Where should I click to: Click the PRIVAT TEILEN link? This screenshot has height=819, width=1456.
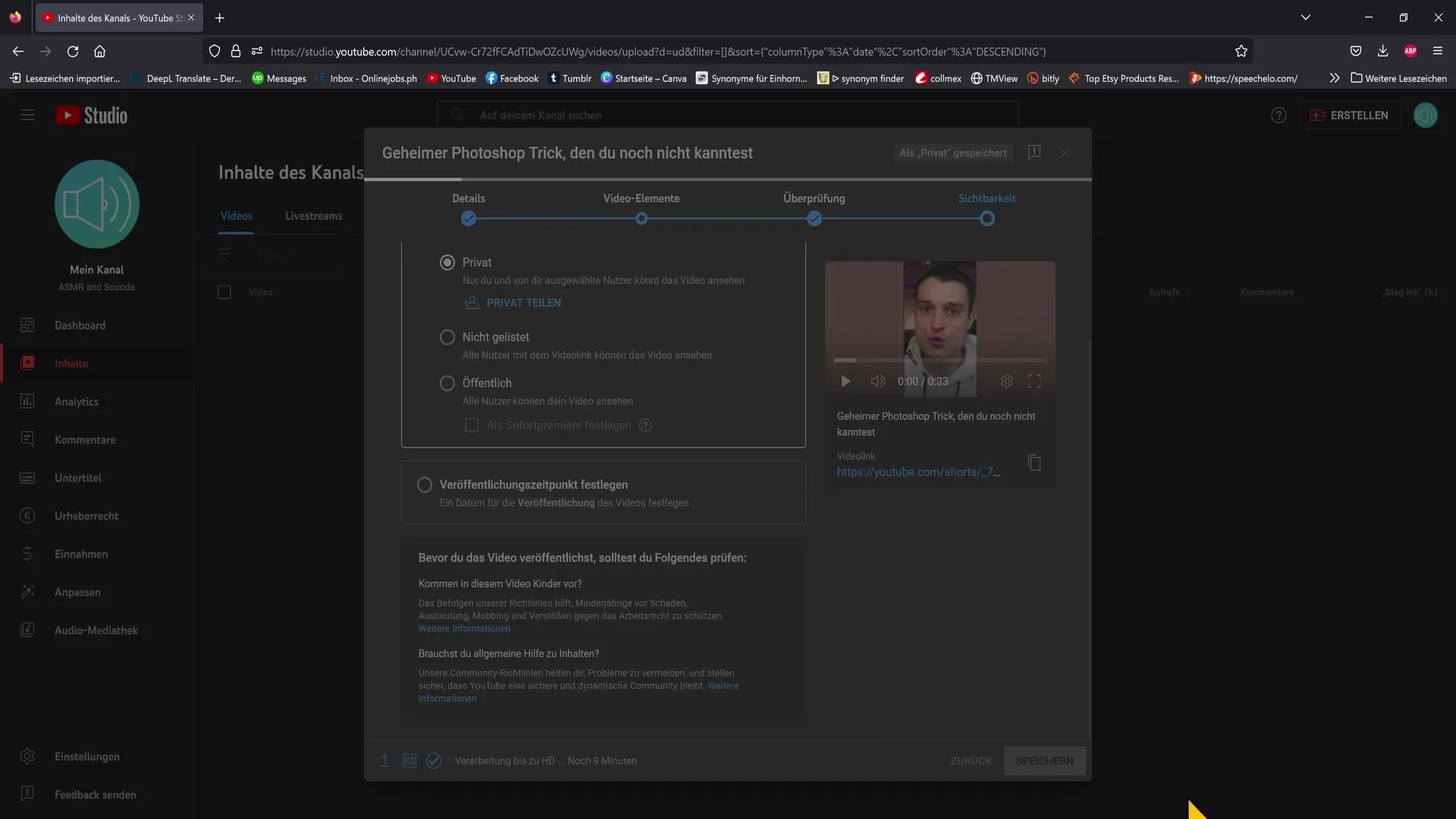(513, 303)
